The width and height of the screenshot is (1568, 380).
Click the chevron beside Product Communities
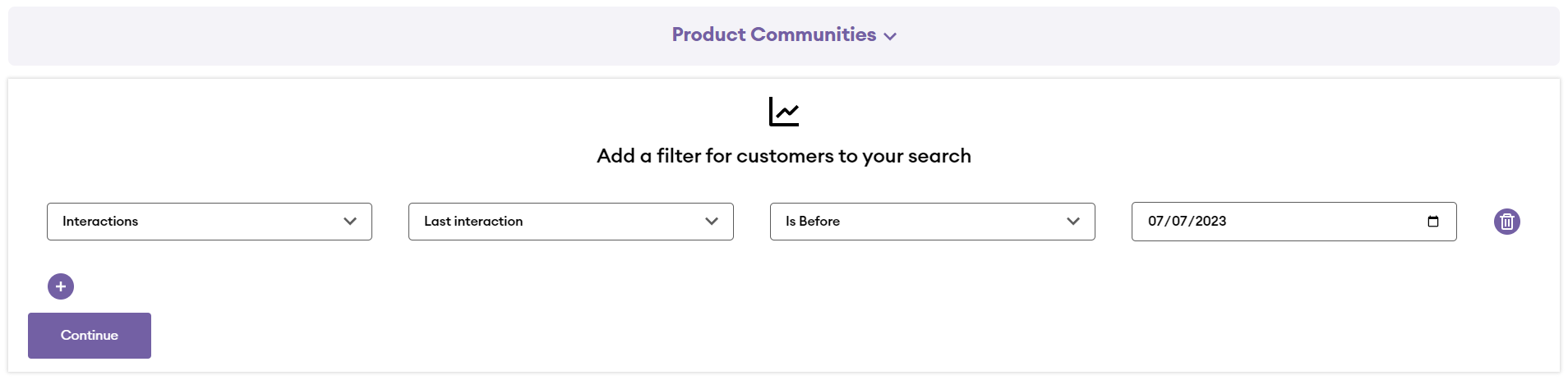[890, 36]
